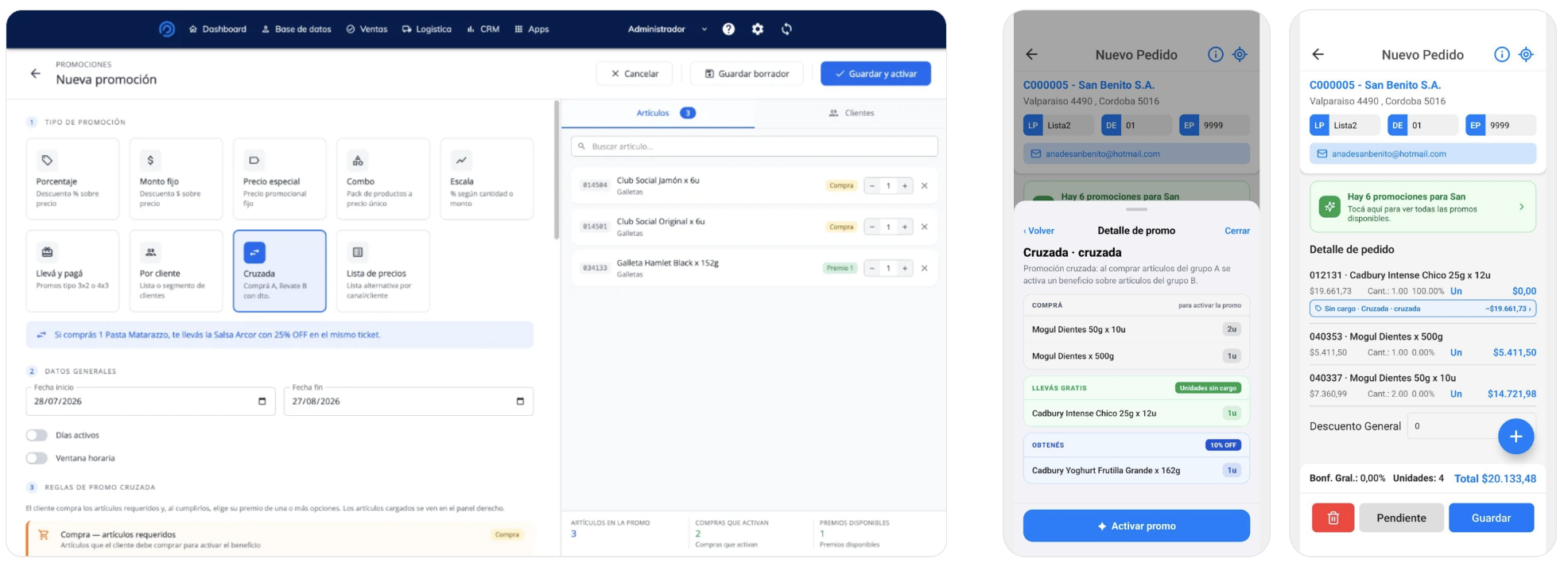1568x571 pixels.
Task: Click the Cancelar button
Action: tap(635, 74)
